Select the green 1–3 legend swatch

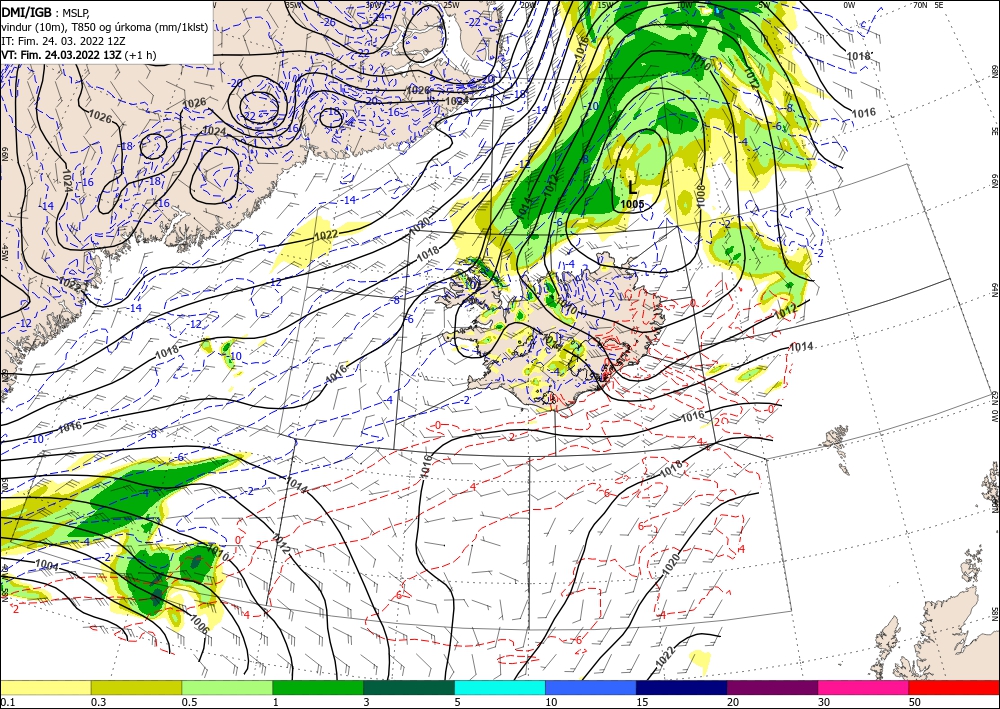318,687
